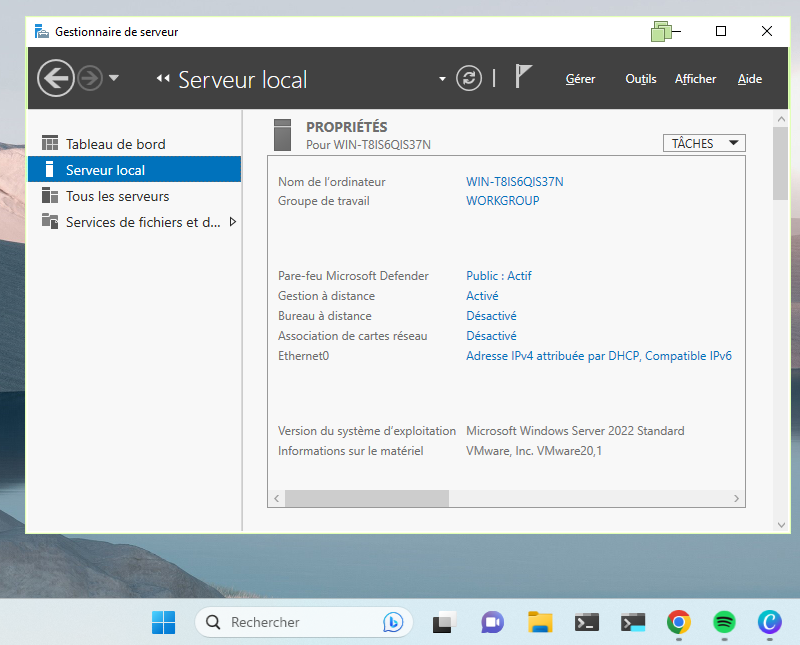Click the refresh icon in the toolbar

[x=468, y=78]
